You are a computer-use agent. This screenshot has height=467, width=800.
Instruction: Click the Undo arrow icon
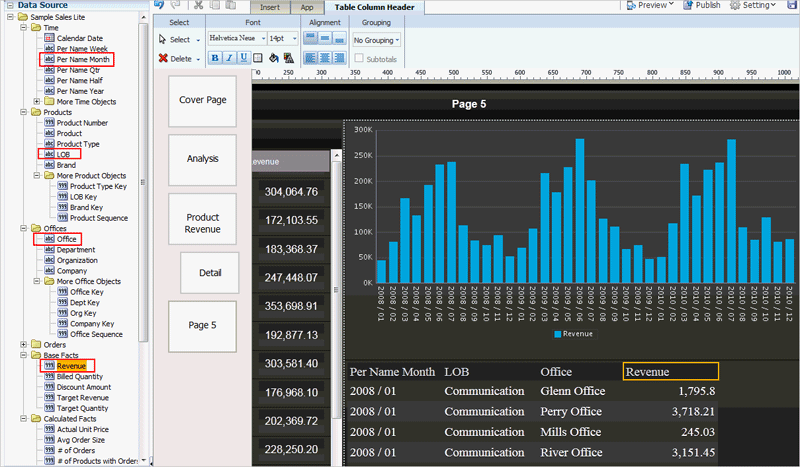tap(159, 6)
